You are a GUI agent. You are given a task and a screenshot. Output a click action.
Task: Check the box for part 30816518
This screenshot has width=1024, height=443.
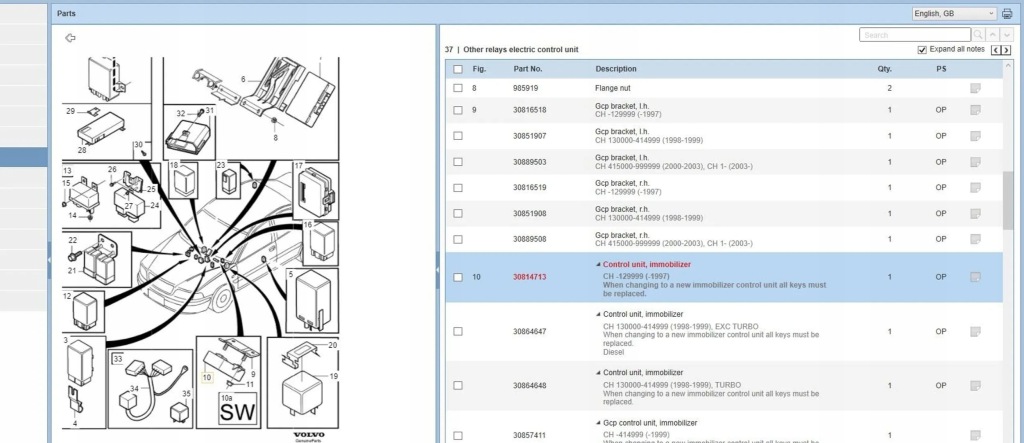[x=458, y=110]
